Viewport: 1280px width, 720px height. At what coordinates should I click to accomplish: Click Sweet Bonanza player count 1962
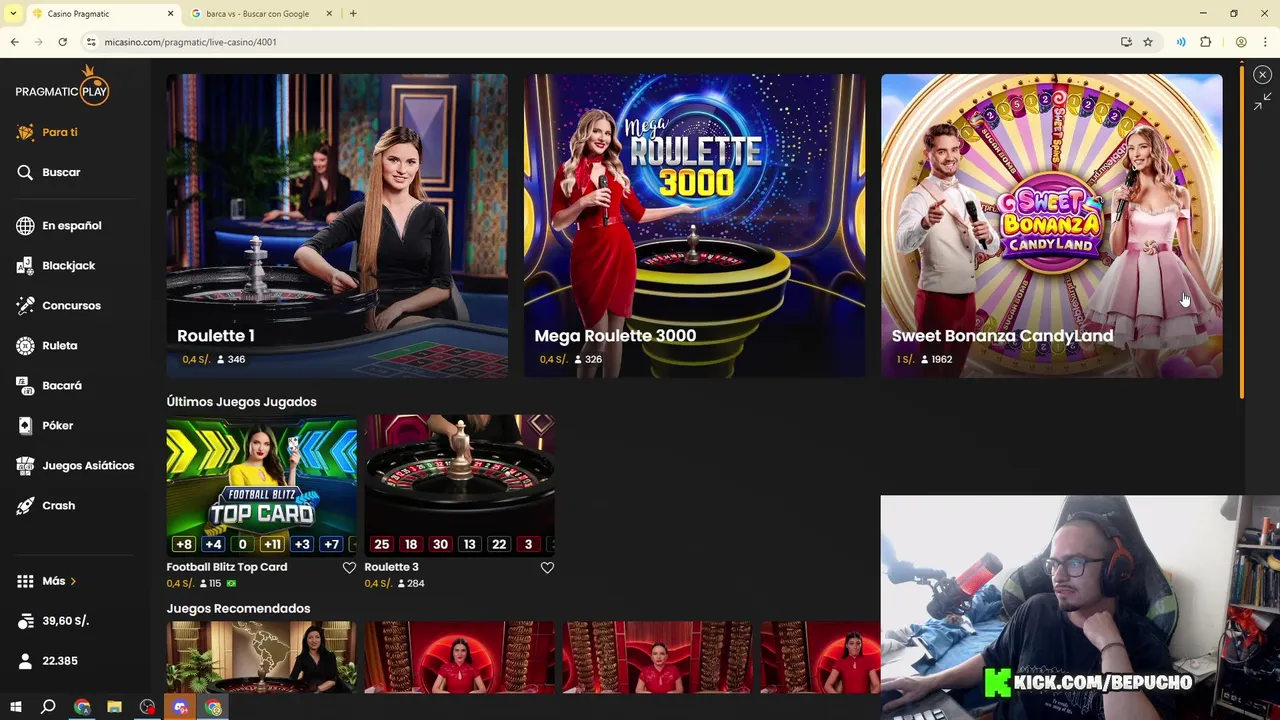[936, 359]
